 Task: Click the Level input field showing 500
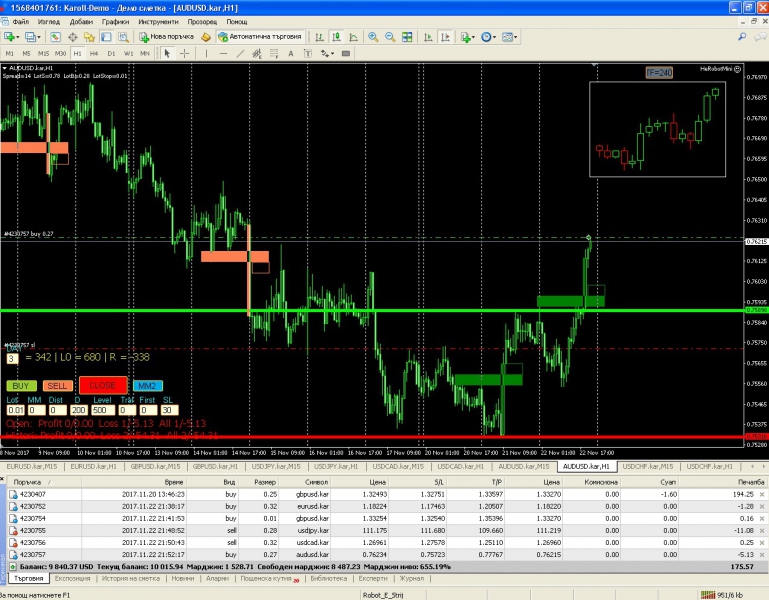(x=103, y=410)
